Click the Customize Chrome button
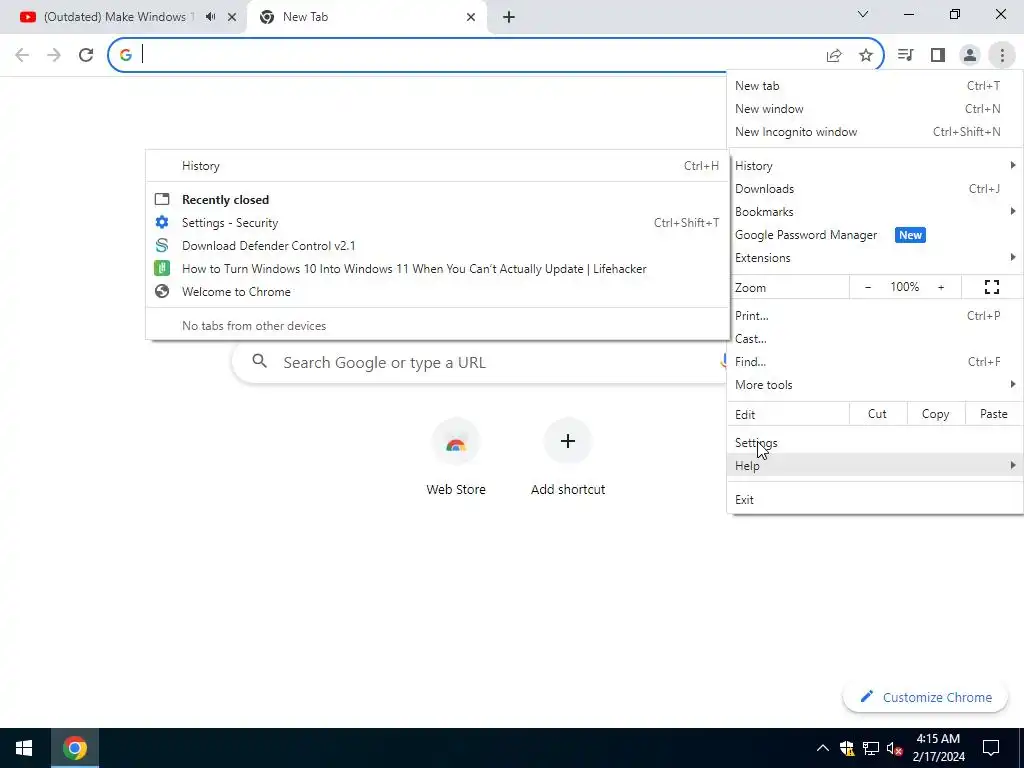1024x768 pixels. [926, 697]
